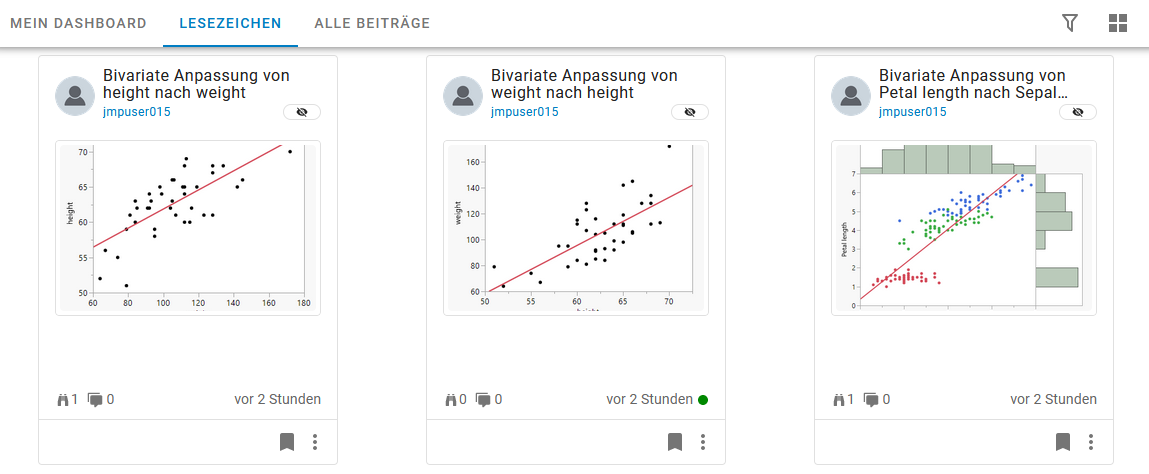Open the filter icon in top bar
Image resolution: width=1149 pixels, height=474 pixels.
pyautogui.click(x=1070, y=23)
